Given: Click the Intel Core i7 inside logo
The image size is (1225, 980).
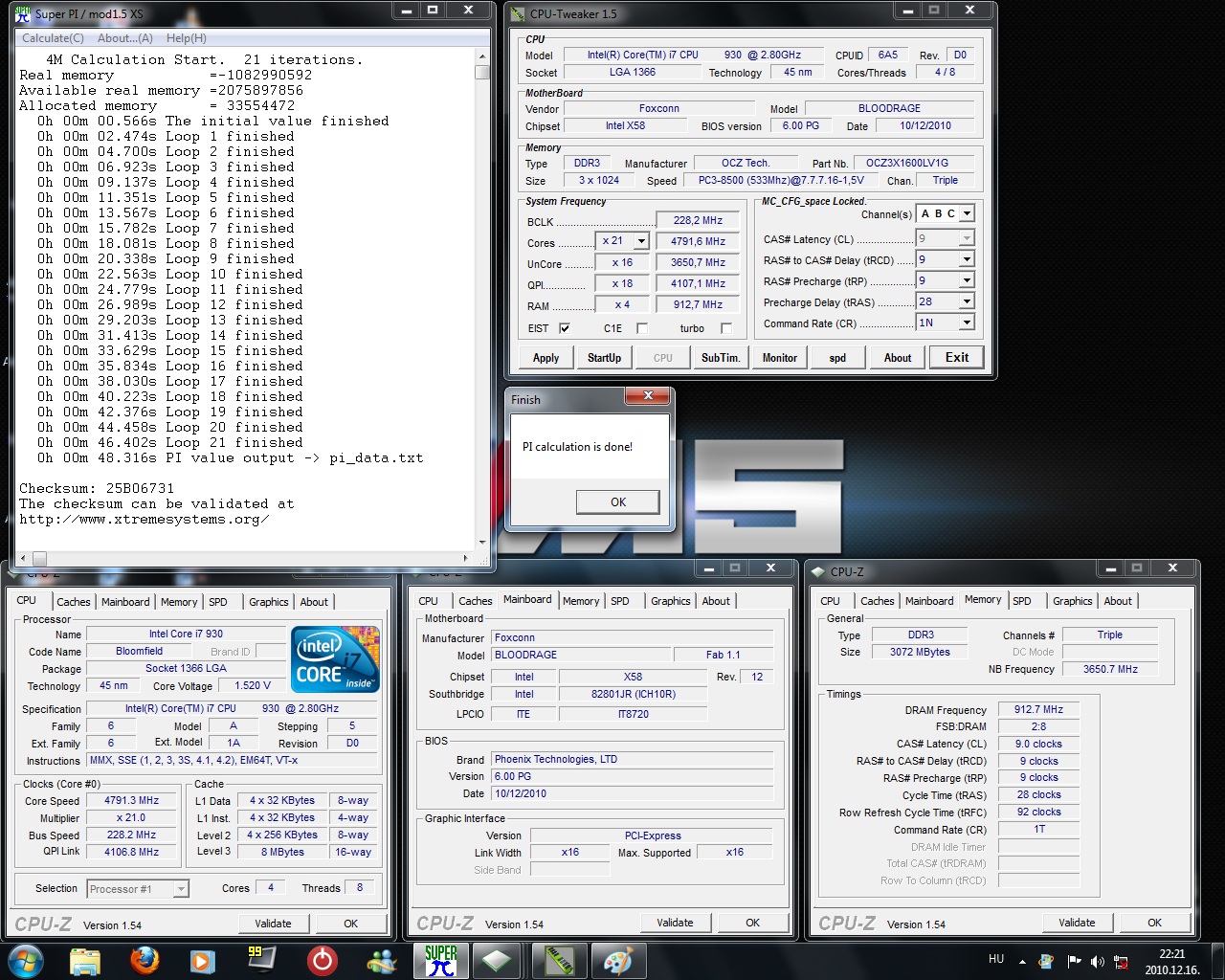Looking at the screenshot, I should click(335, 659).
